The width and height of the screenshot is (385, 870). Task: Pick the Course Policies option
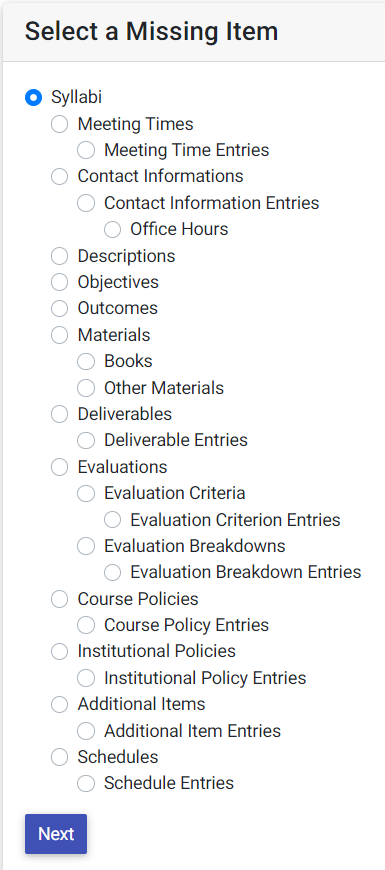[59, 599]
